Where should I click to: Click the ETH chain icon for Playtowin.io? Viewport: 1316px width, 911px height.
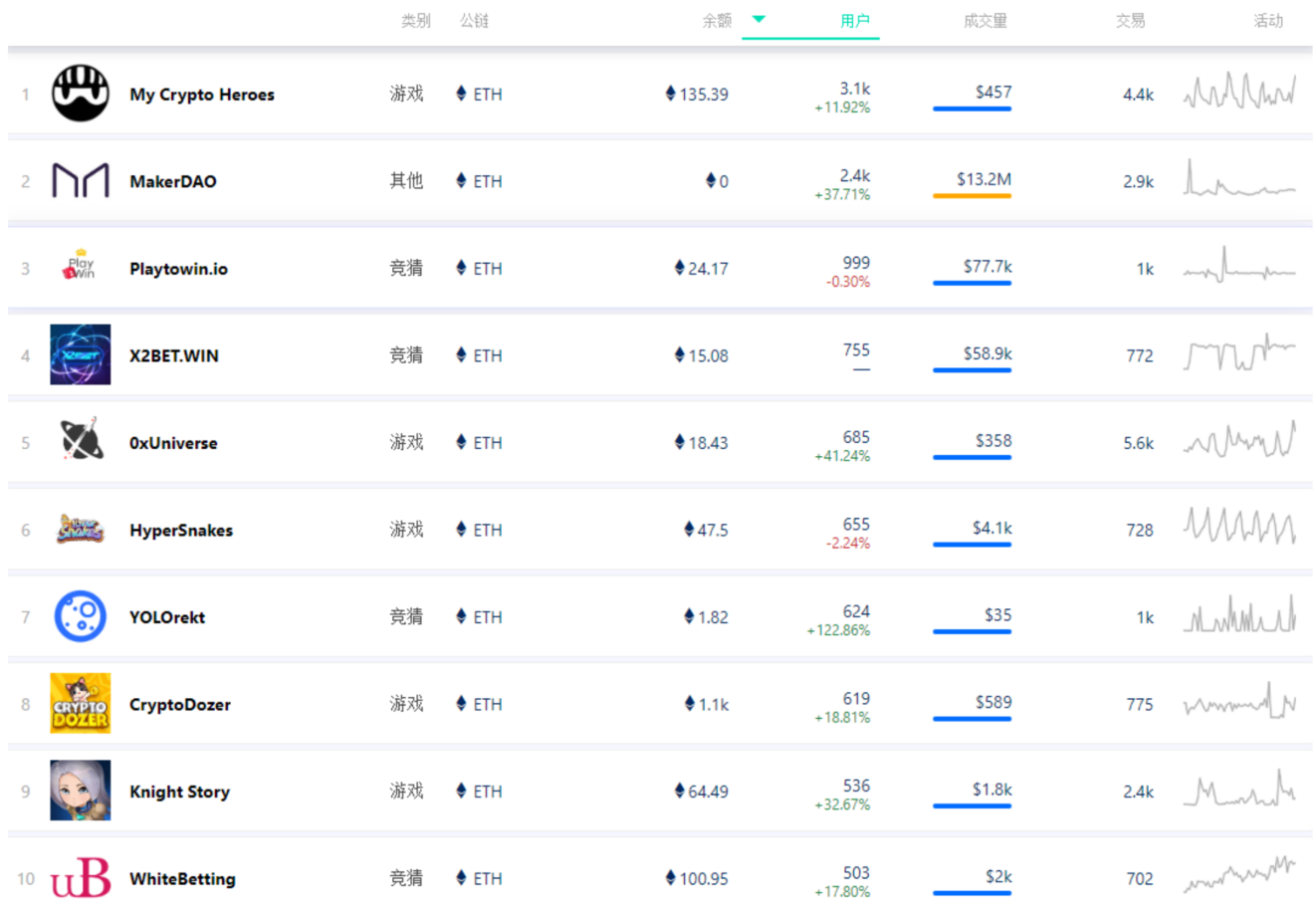[x=461, y=268]
